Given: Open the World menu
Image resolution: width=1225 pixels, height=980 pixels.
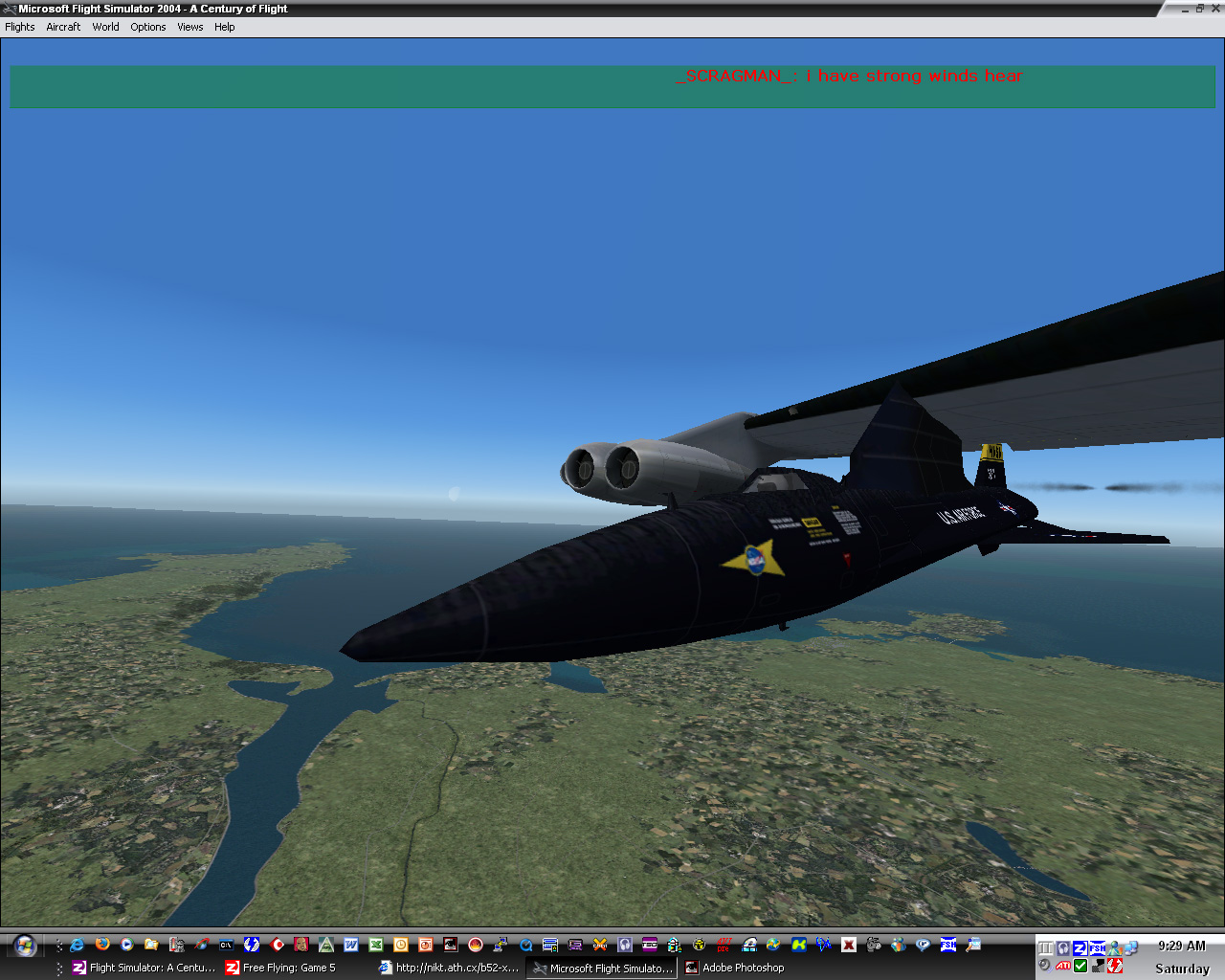Looking at the screenshot, I should (105, 27).
